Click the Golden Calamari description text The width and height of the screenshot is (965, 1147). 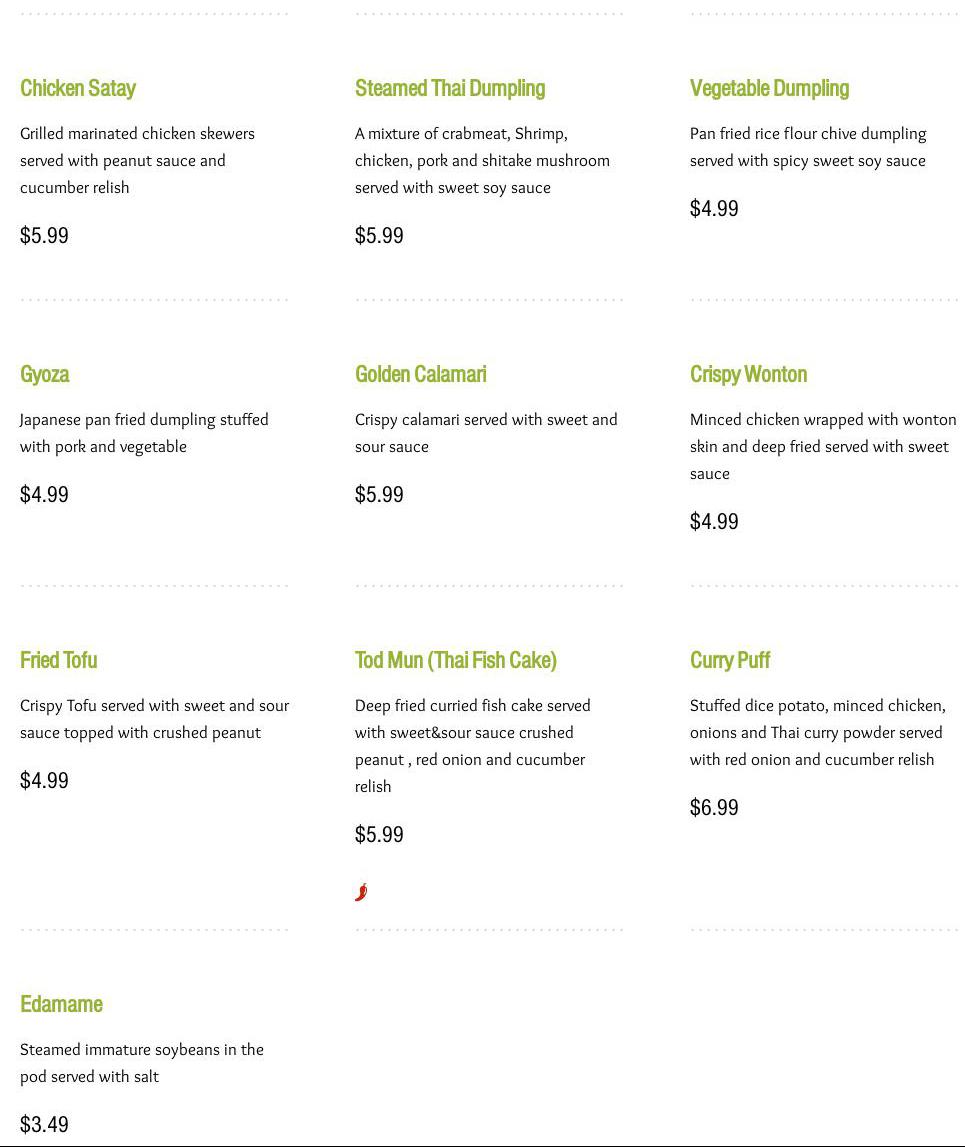point(486,433)
